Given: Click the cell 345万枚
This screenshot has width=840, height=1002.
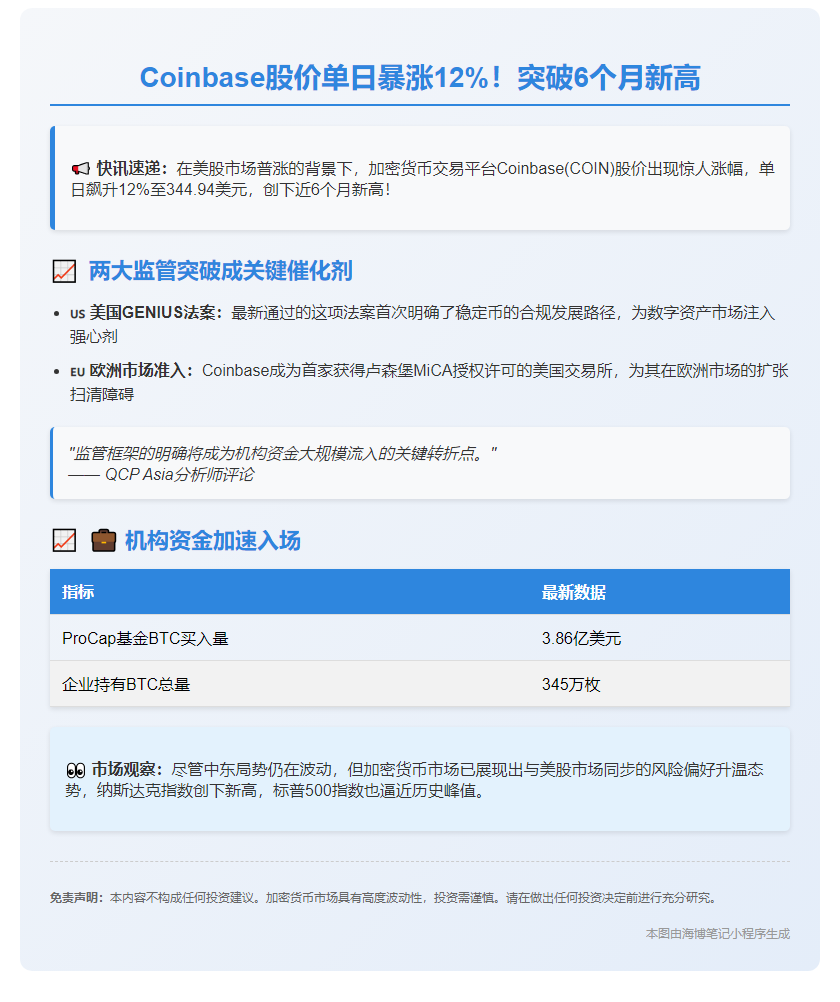Looking at the screenshot, I should (x=571, y=684).
